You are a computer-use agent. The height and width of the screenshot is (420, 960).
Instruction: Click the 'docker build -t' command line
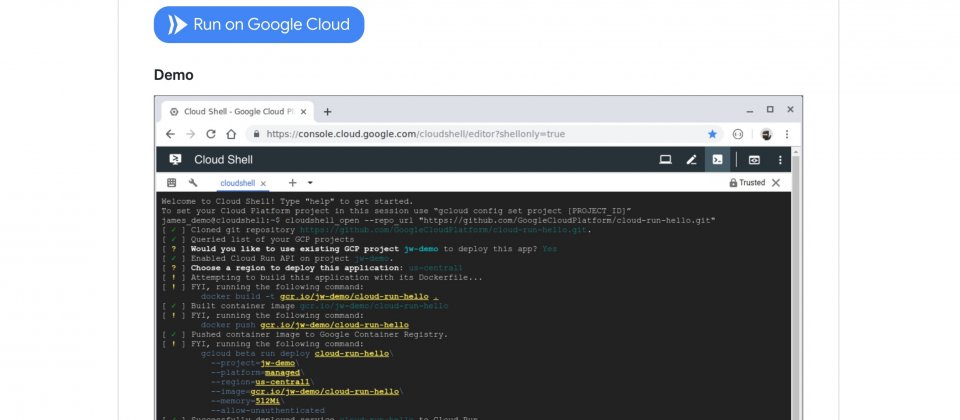coord(320,296)
